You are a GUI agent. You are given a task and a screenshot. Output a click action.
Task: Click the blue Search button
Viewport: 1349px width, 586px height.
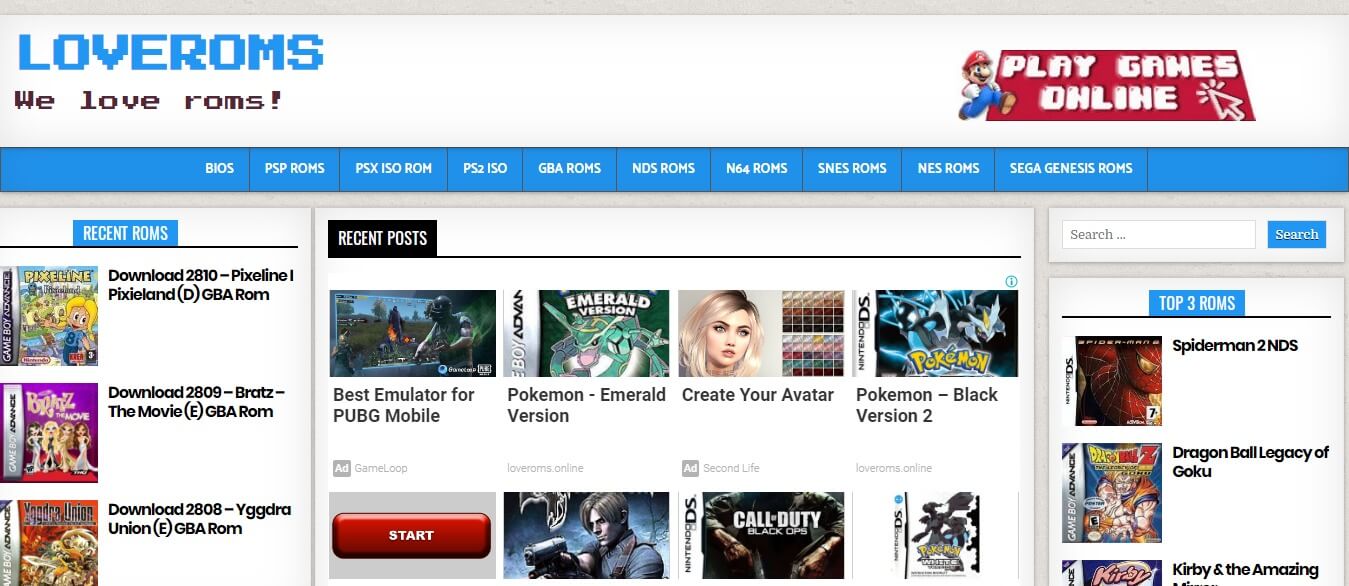coord(1297,234)
